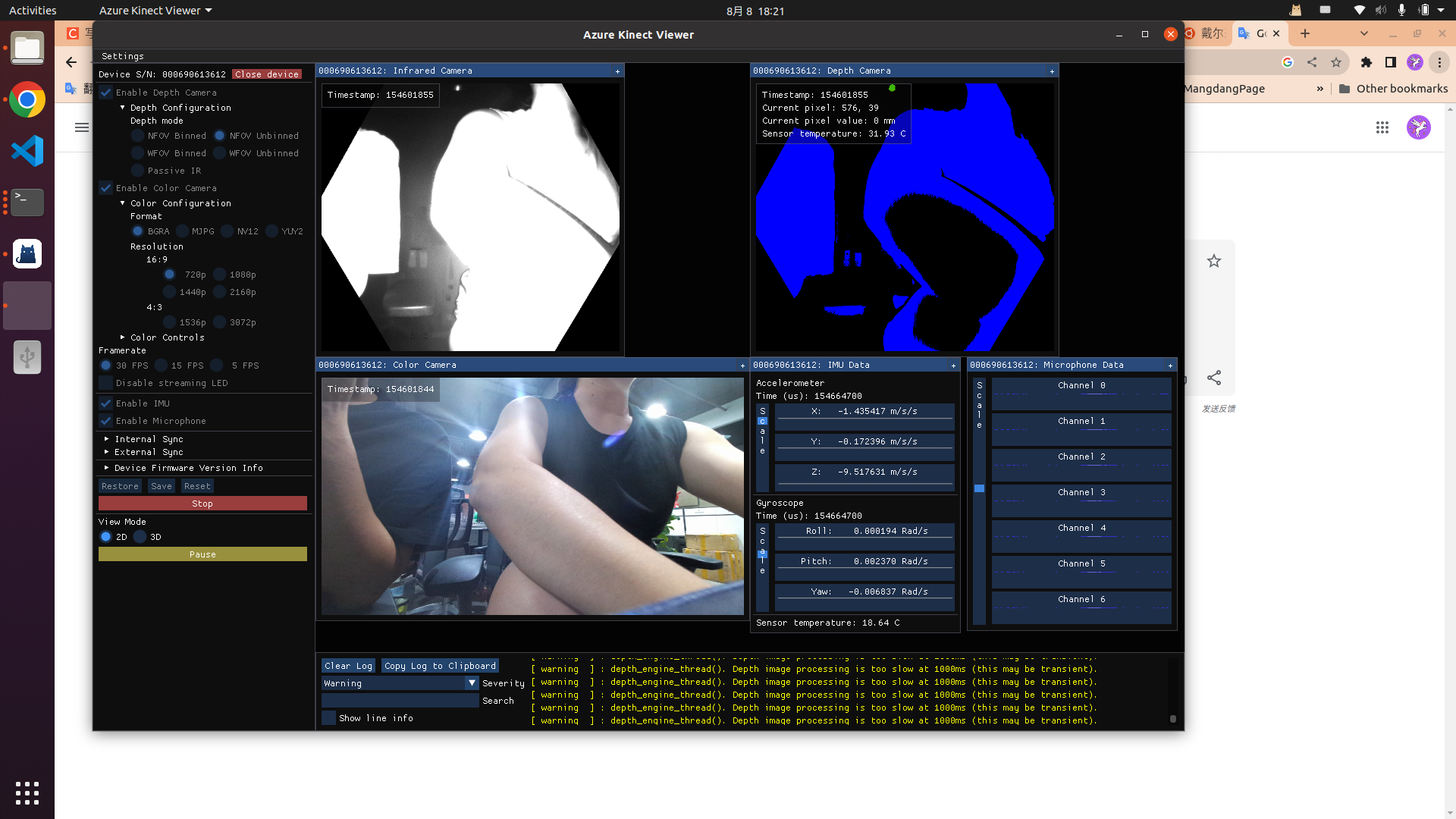Click the IMU Data panel expand icon
This screenshot has width=1456, height=819.
(x=953, y=364)
